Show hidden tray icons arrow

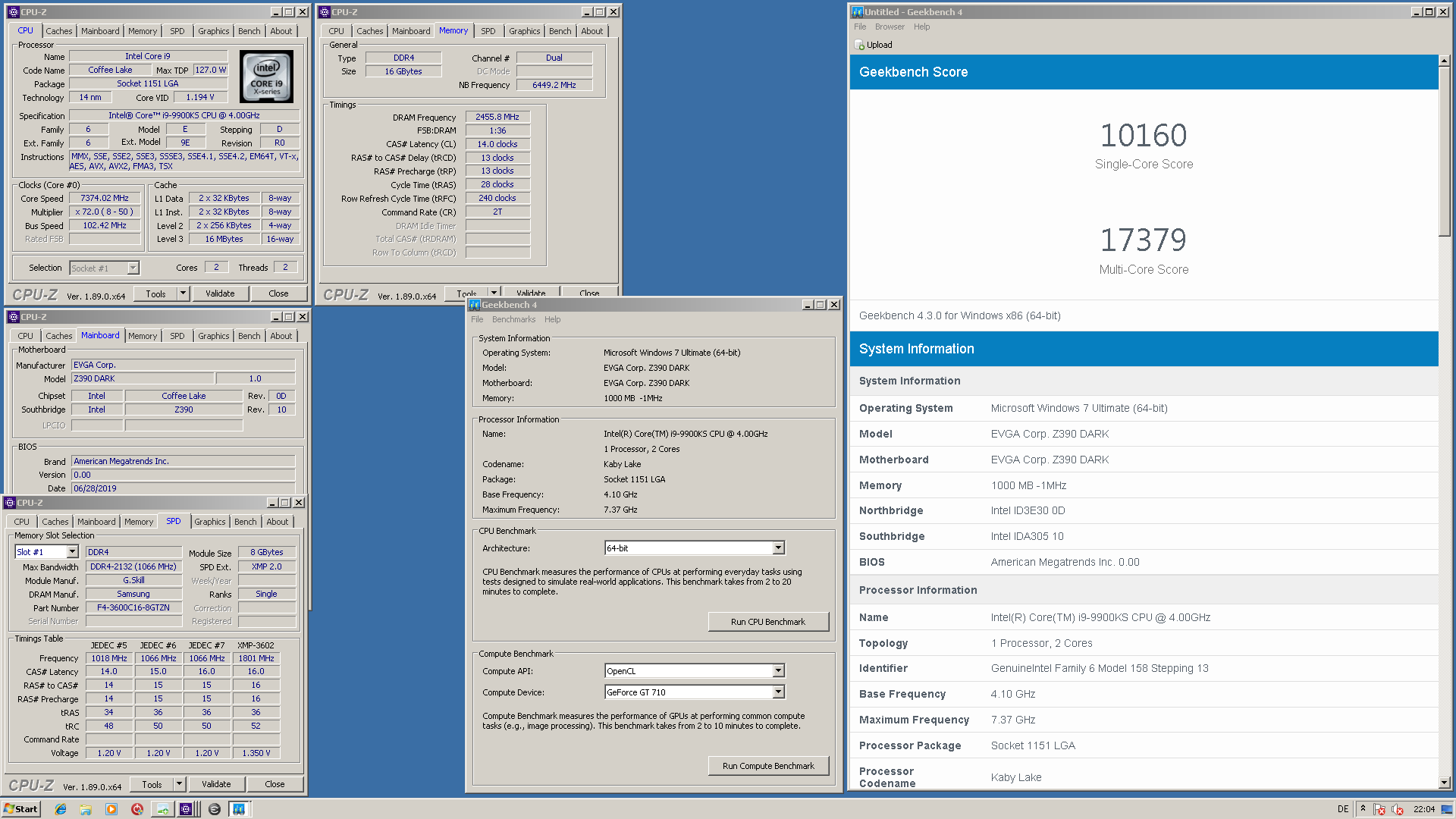1363,809
